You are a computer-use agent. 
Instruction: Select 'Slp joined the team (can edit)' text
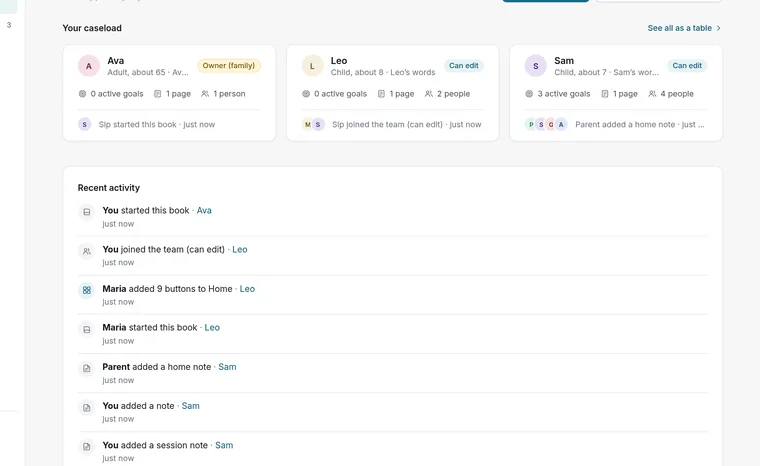point(387,125)
